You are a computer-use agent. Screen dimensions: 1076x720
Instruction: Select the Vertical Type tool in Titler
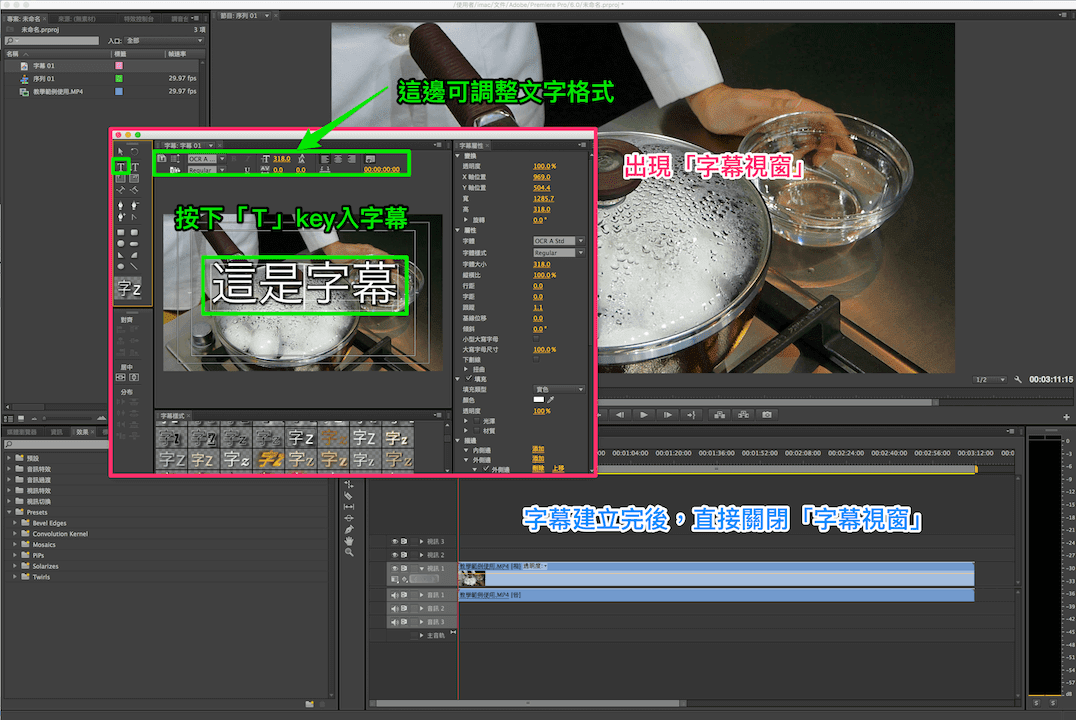point(134,167)
